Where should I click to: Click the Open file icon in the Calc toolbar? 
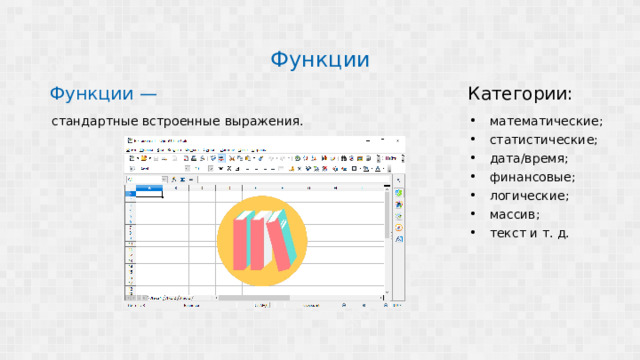pyautogui.click(x=144, y=158)
